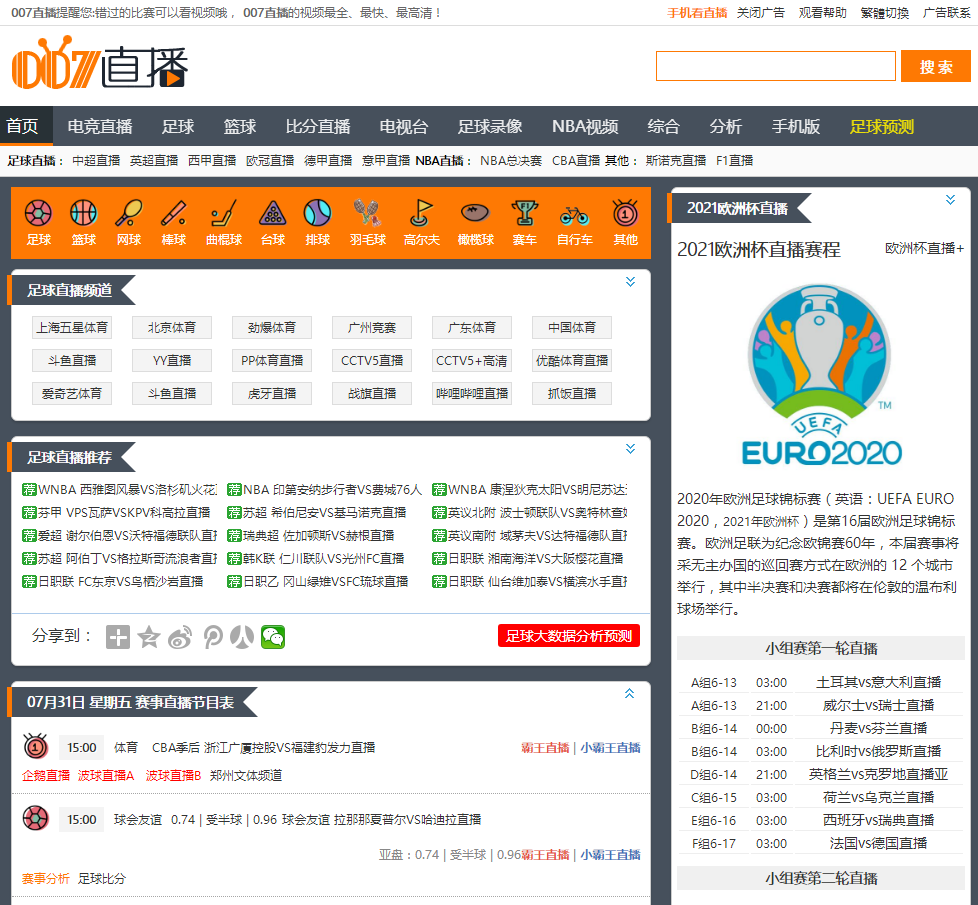Open 观看帮助 top link
The width and height of the screenshot is (978, 905).
pos(823,13)
